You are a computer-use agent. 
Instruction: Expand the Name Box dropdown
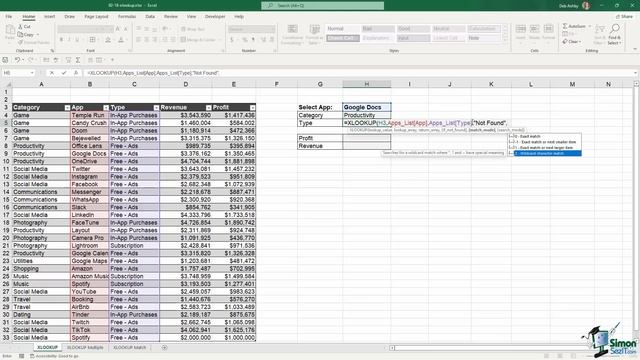32,73
